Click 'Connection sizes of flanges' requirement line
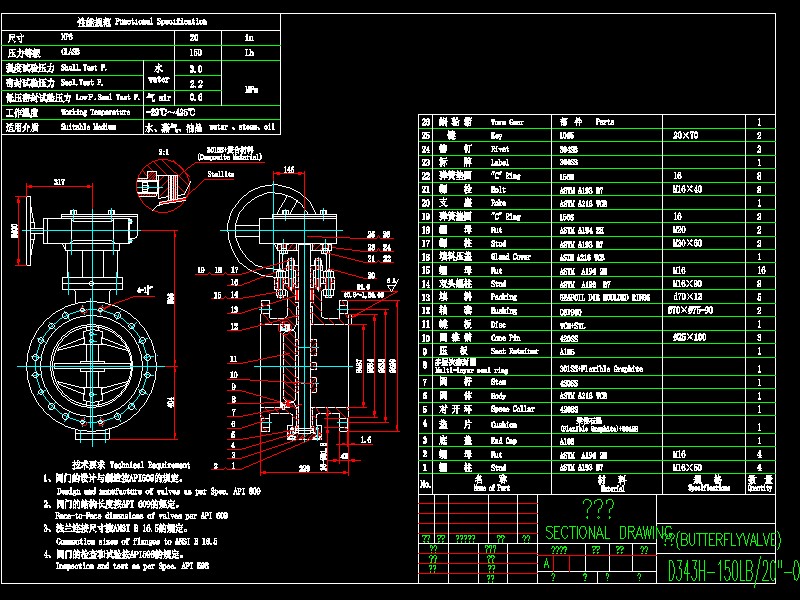 [136, 541]
